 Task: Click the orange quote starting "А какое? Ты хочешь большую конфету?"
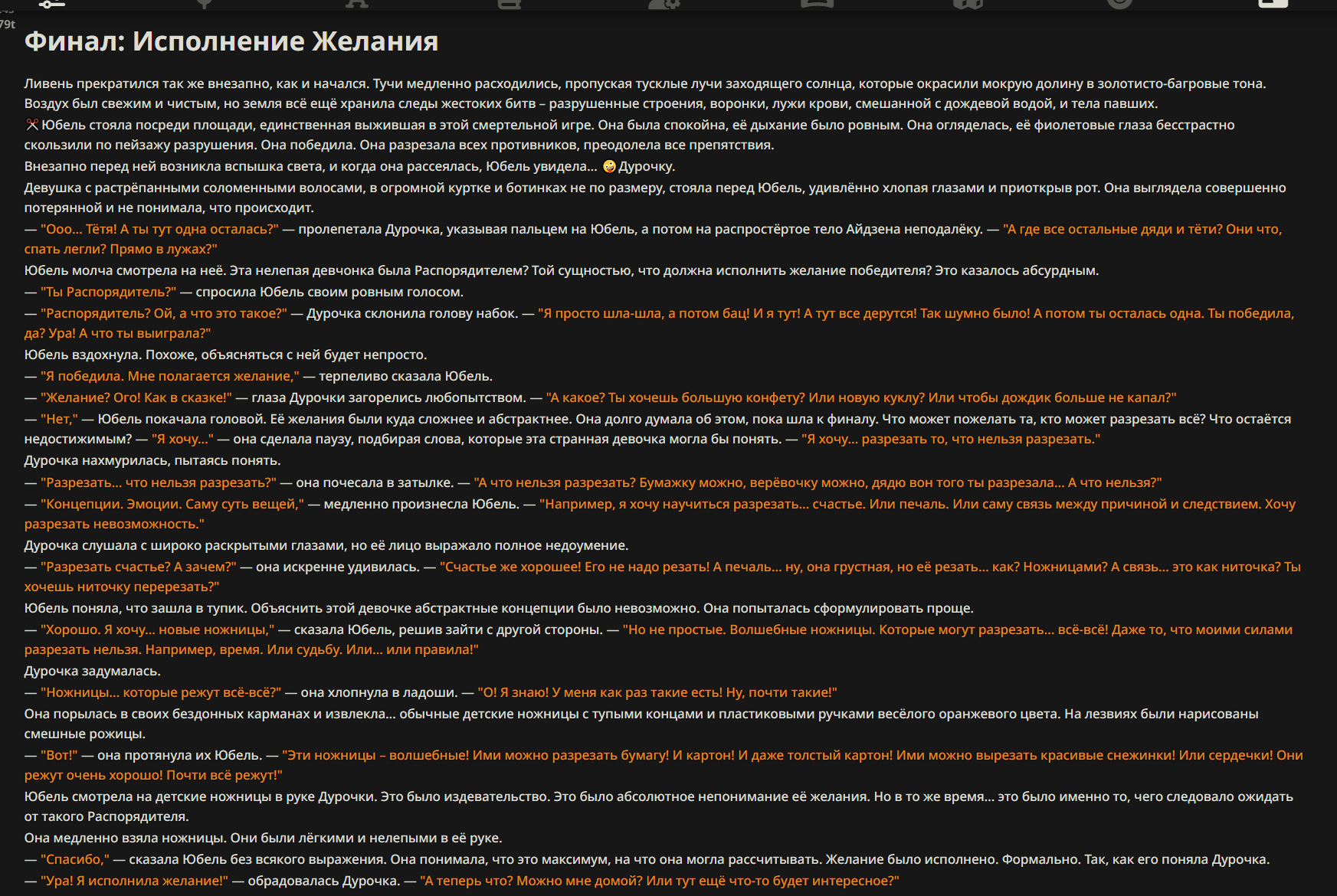click(x=861, y=397)
